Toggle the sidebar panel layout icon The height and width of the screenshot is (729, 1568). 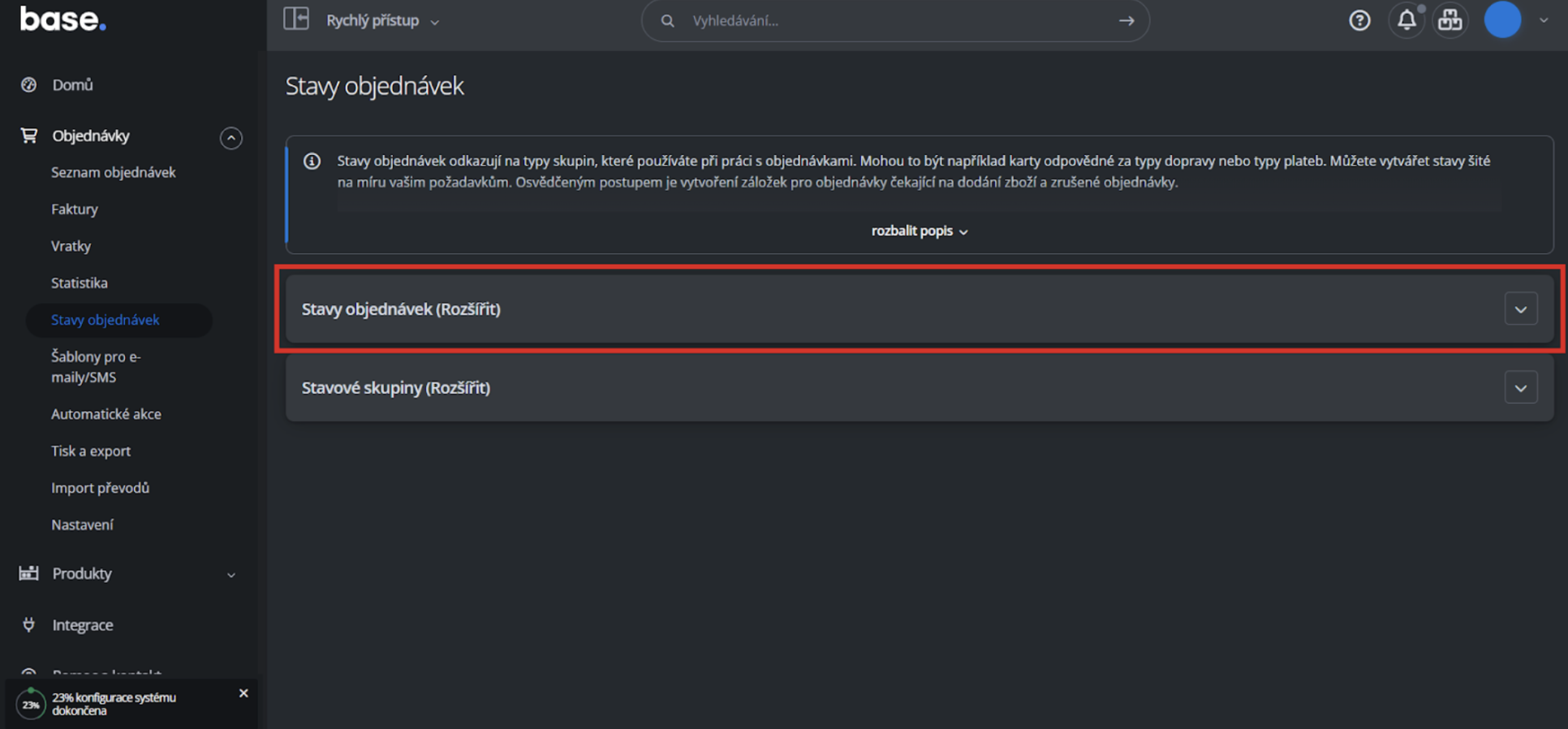tap(296, 19)
